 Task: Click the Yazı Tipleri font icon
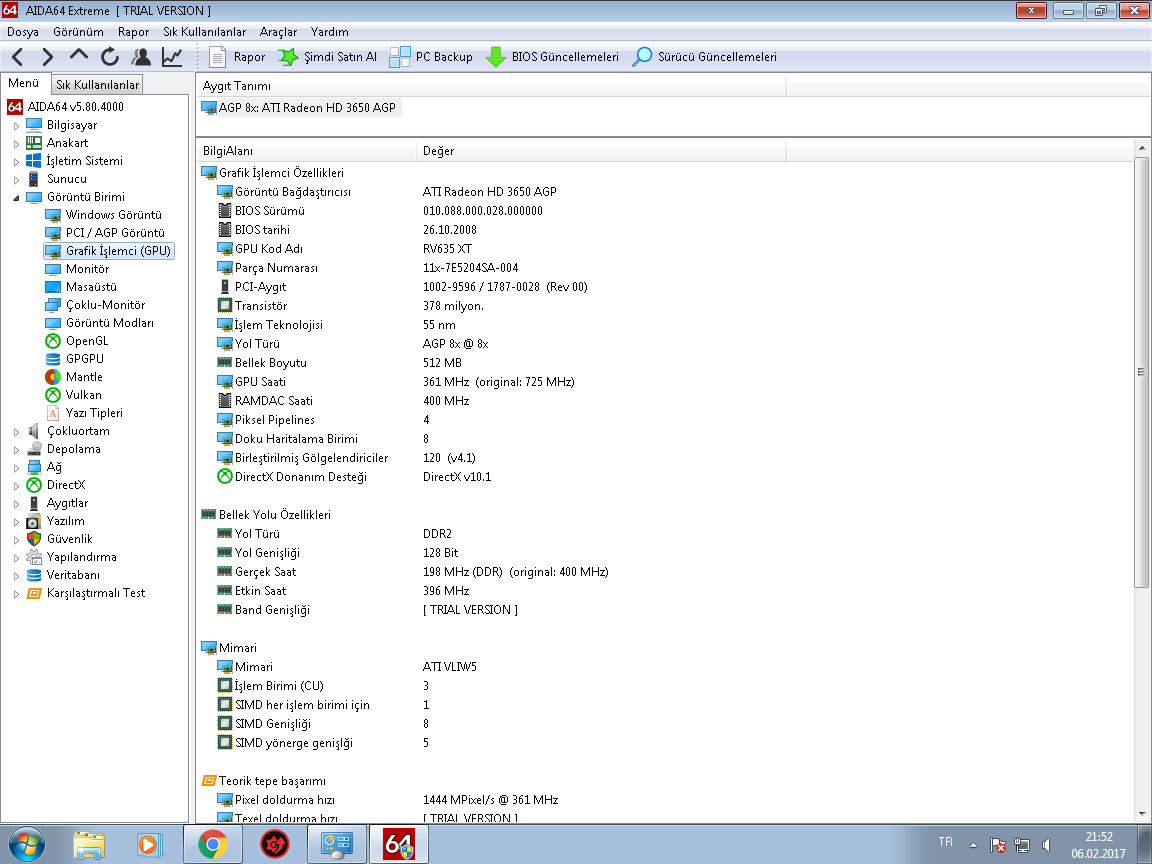[53, 413]
